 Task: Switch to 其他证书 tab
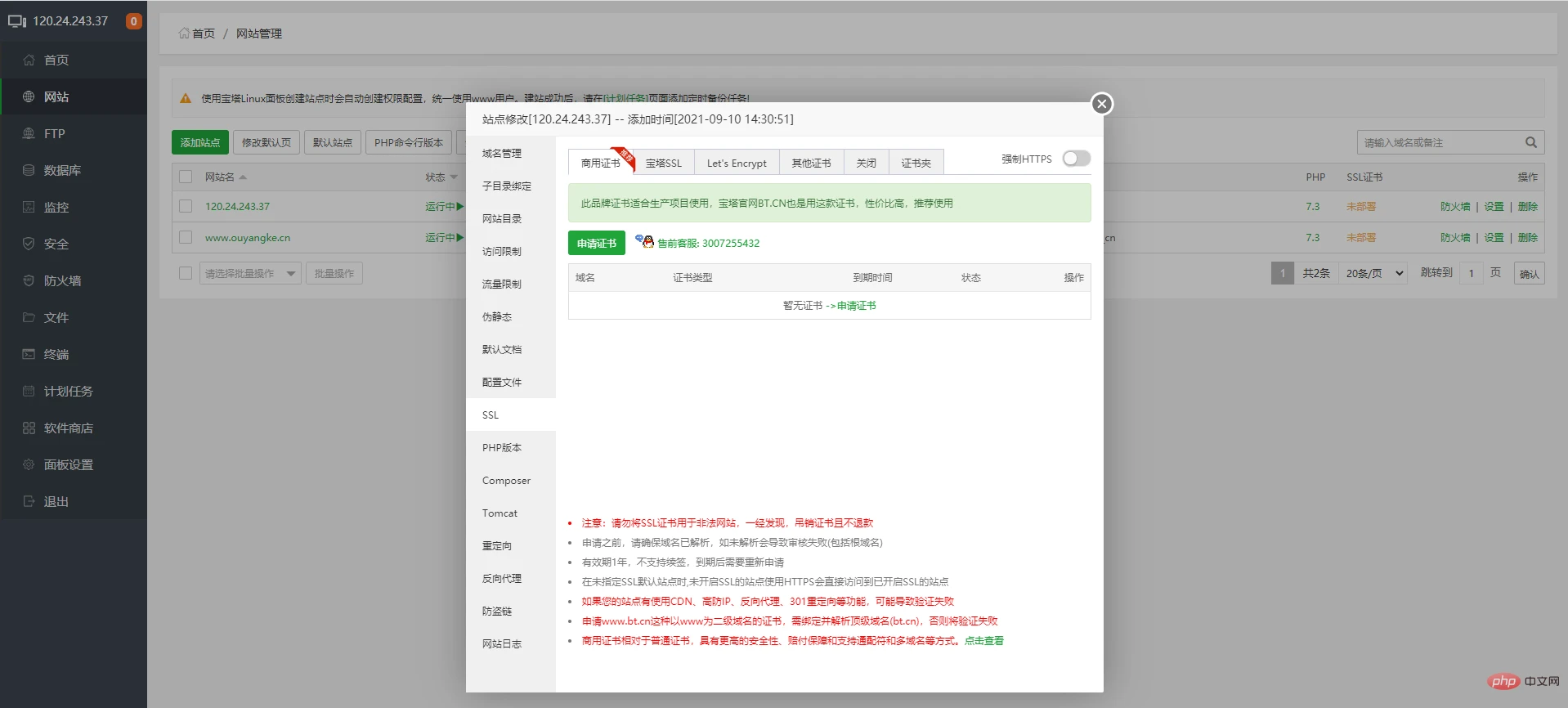coord(812,163)
